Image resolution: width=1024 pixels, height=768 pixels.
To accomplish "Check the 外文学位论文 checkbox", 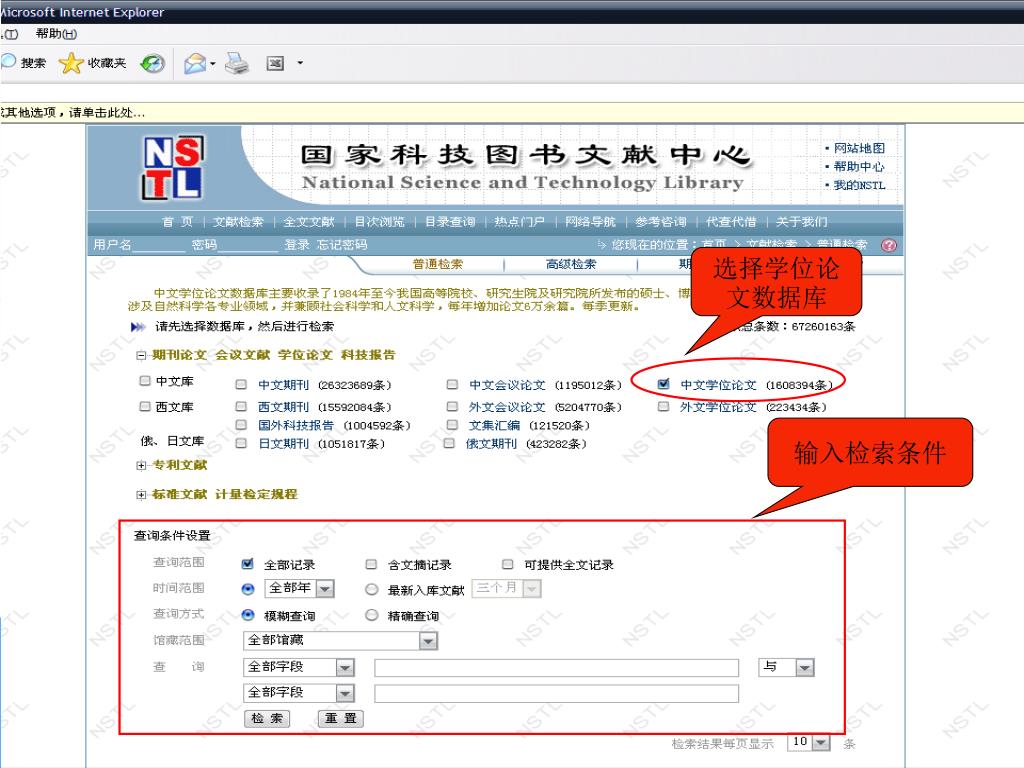I will click(664, 406).
